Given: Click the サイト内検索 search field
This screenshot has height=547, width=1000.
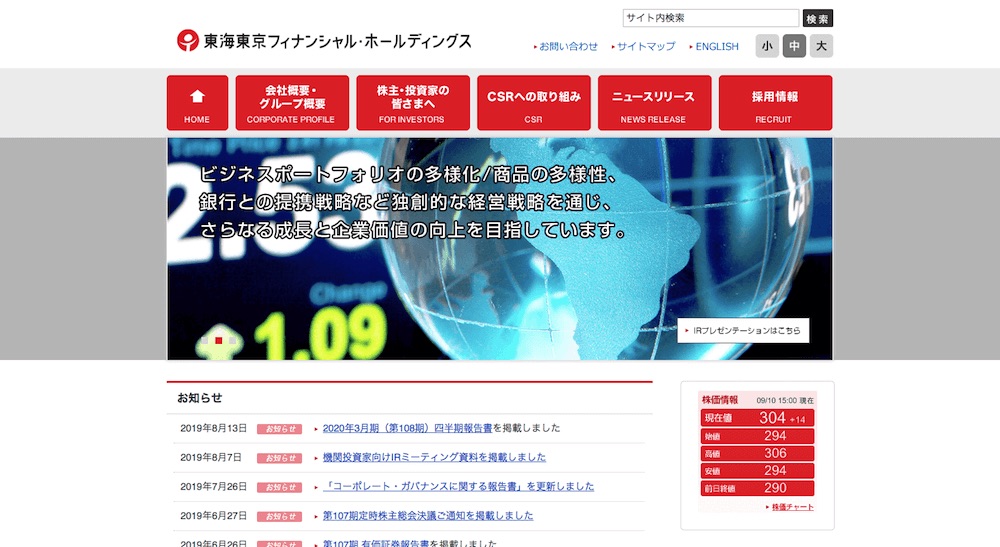Looking at the screenshot, I should (710, 18).
